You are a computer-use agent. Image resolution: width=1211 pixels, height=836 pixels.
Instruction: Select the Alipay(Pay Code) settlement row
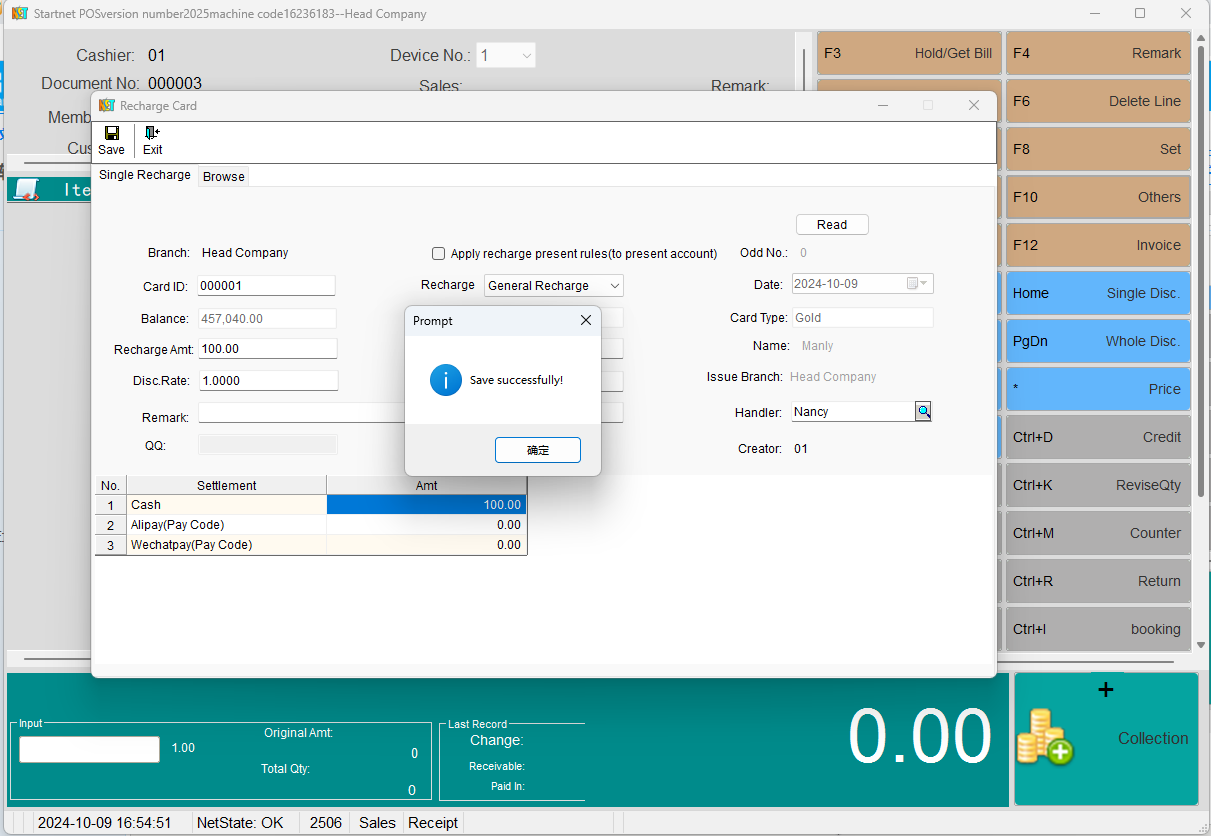coord(310,525)
